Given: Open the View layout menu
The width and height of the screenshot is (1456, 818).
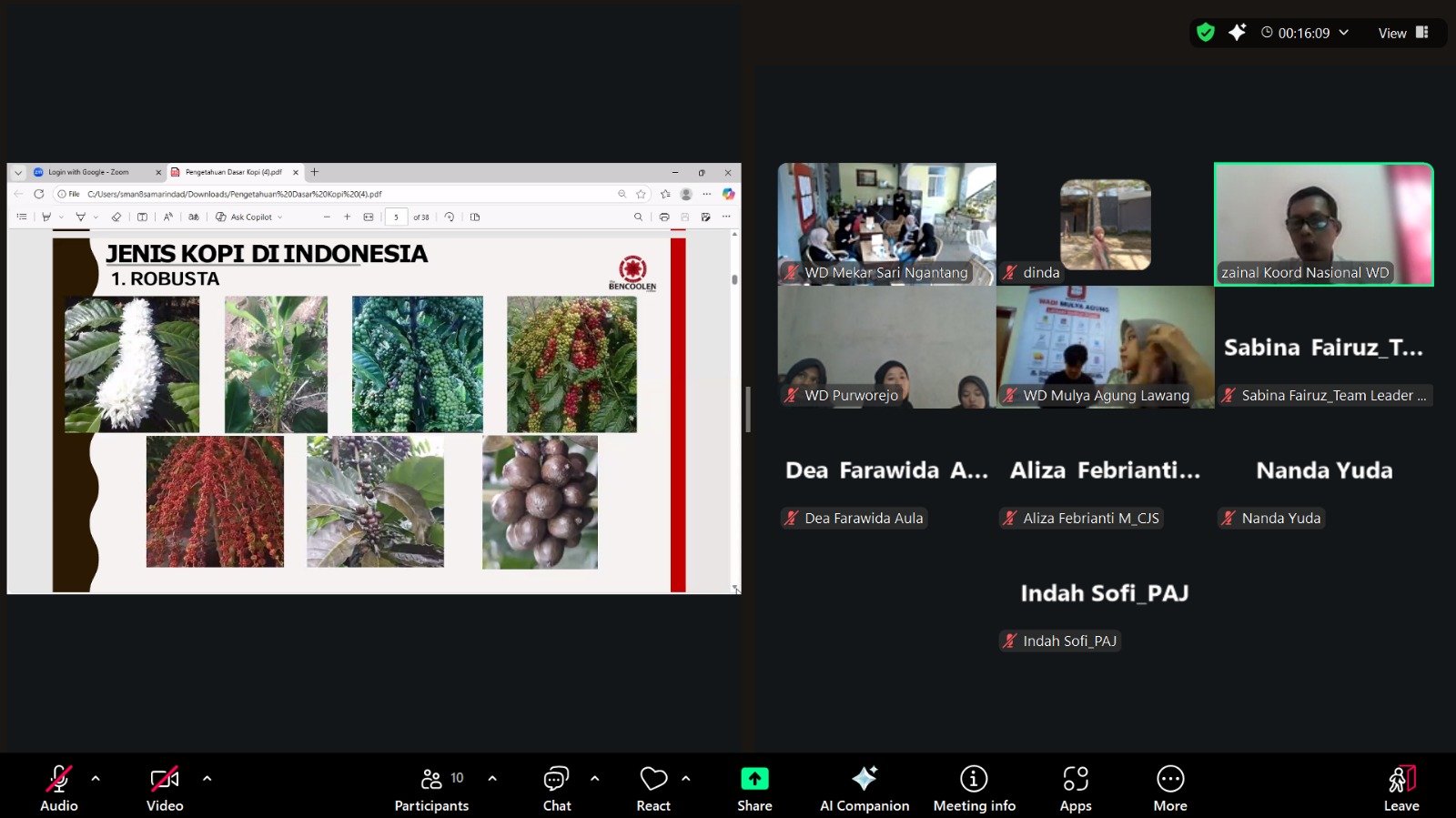Looking at the screenshot, I should pyautogui.click(x=1403, y=33).
